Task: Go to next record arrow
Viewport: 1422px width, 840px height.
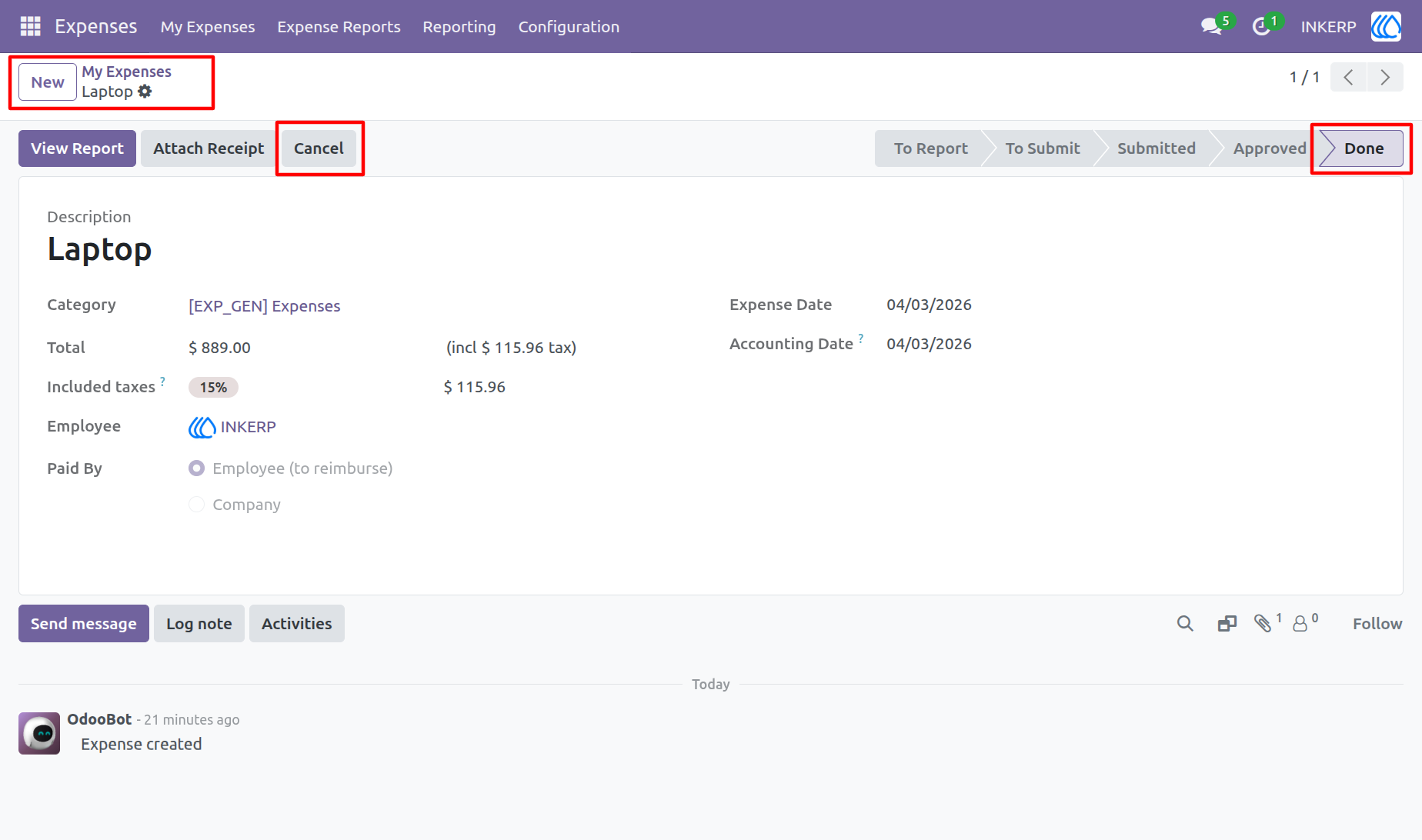Action: (1385, 77)
